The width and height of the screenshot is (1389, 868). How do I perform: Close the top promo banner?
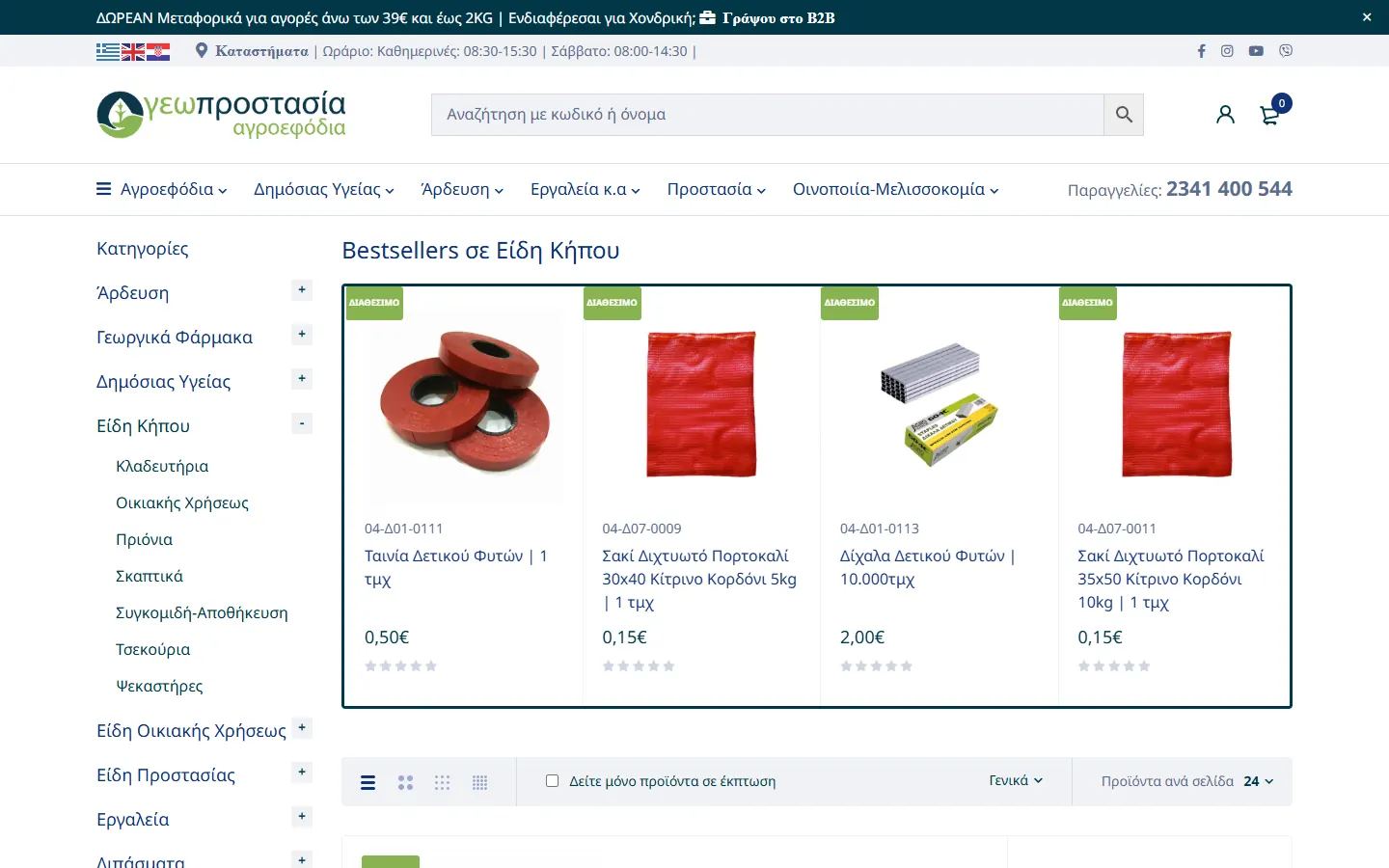1366,17
